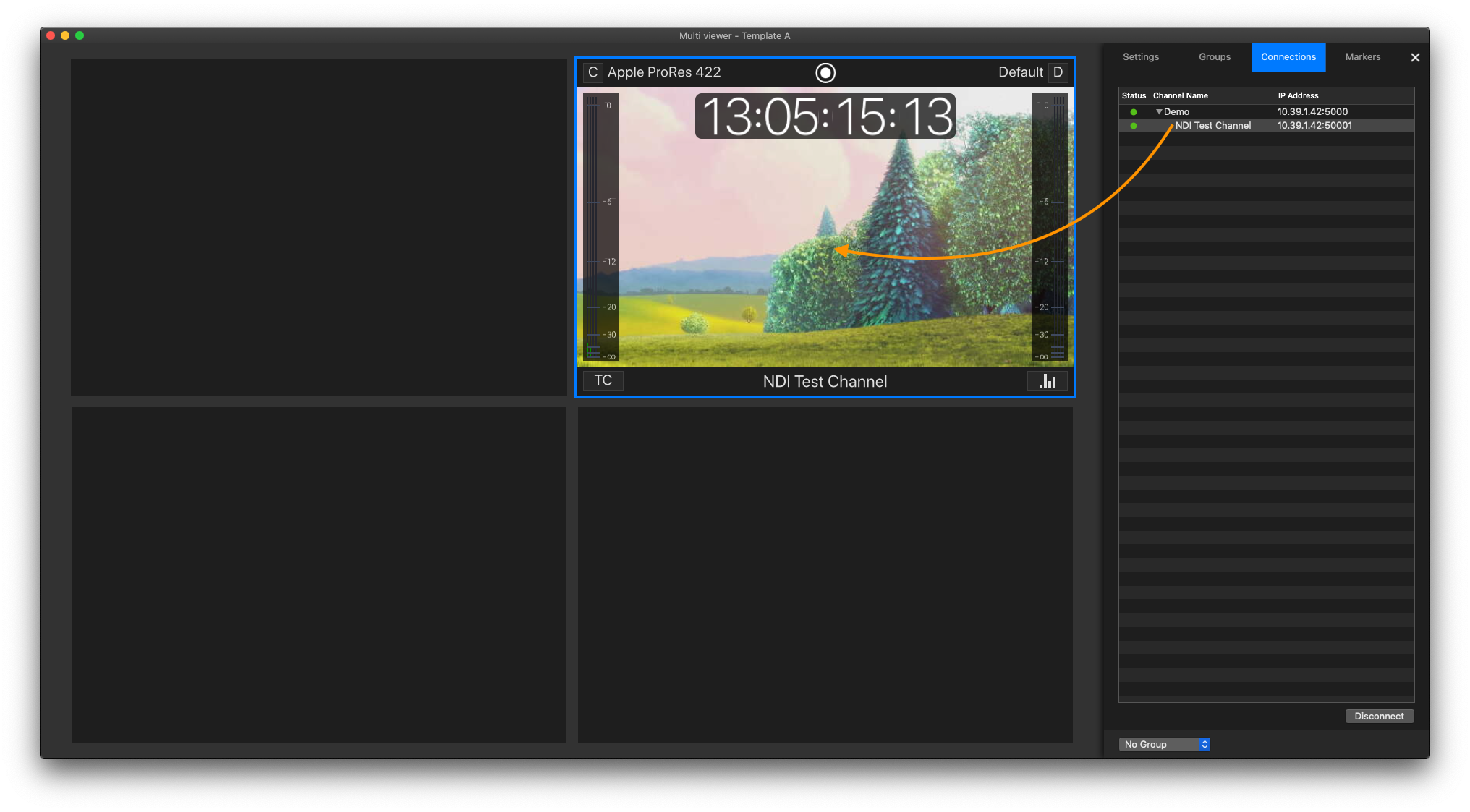The height and width of the screenshot is (812, 1470).
Task: Click the green status dot for Demo
Action: pyautogui.click(x=1134, y=112)
